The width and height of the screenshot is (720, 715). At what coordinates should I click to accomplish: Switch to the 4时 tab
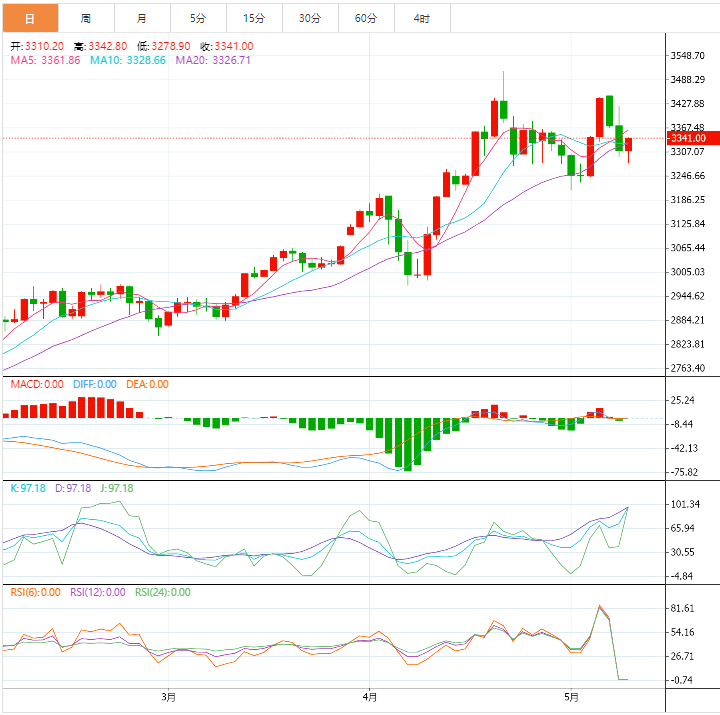(x=422, y=18)
